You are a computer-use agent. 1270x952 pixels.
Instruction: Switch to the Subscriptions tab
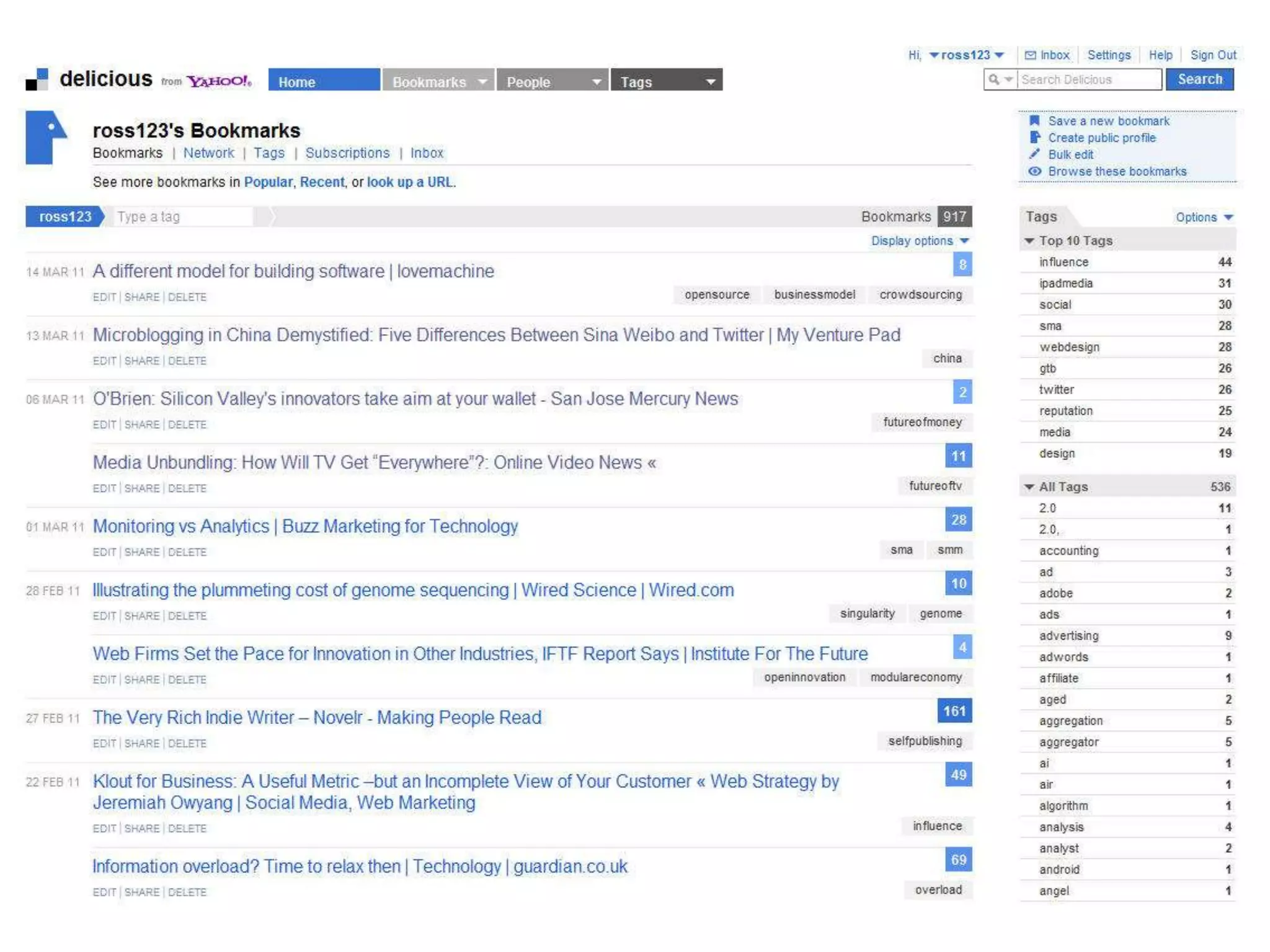[347, 153]
